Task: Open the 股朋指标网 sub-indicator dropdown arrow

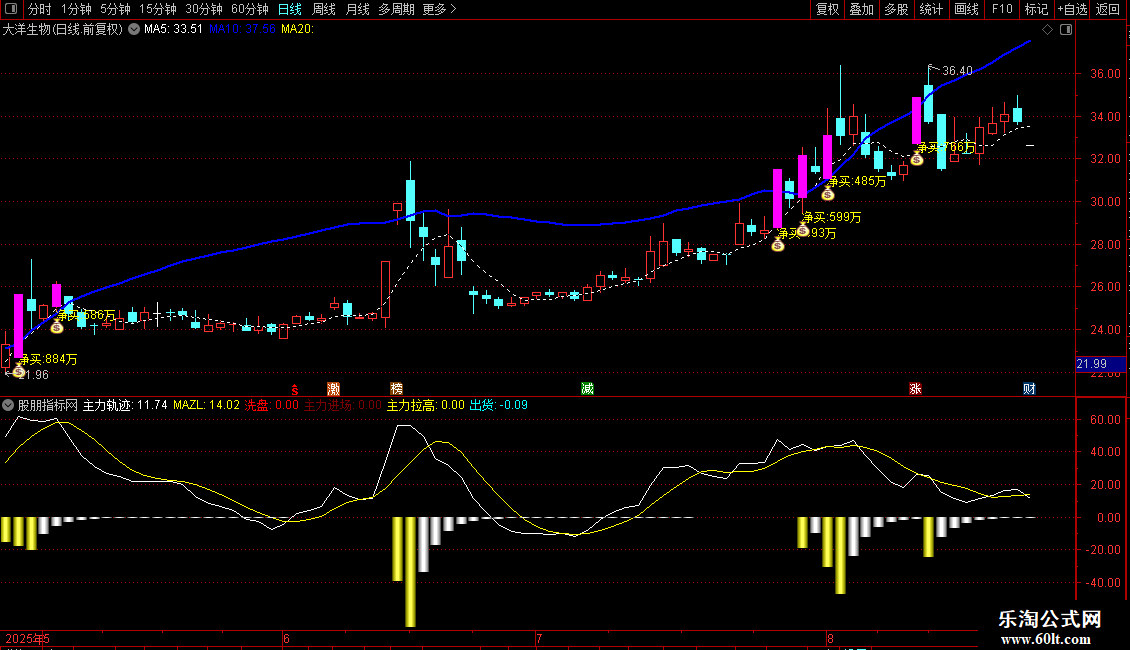Action: [x=8, y=405]
